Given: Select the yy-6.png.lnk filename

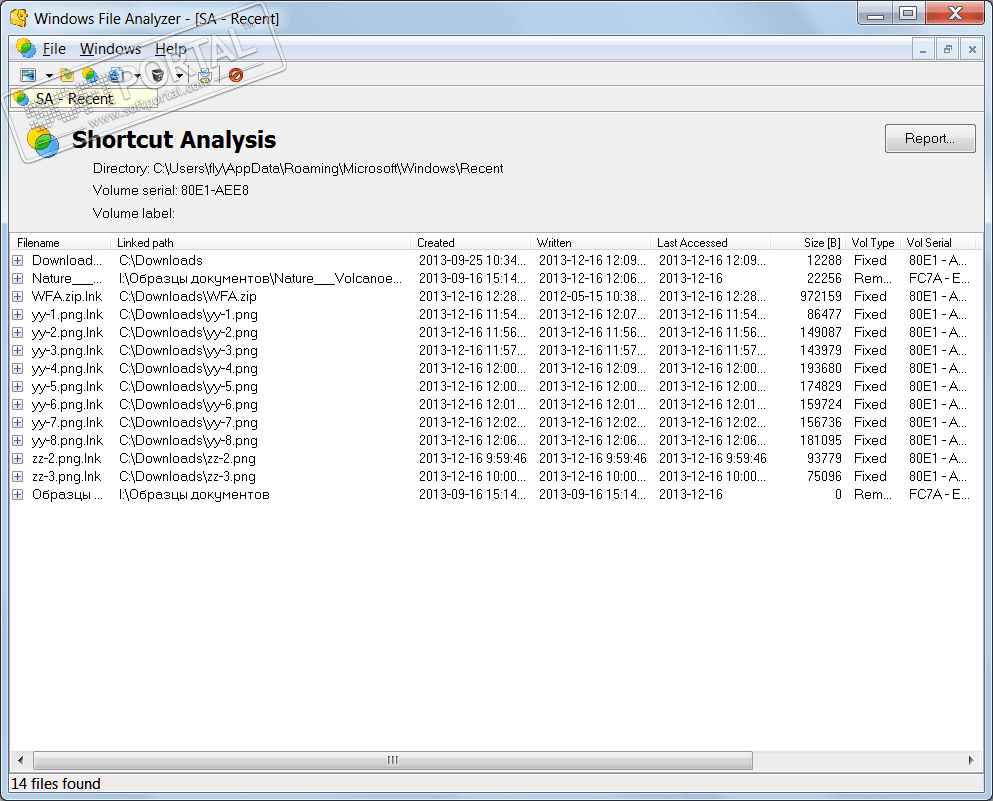Looking at the screenshot, I should pyautogui.click(x=67, y=404).
